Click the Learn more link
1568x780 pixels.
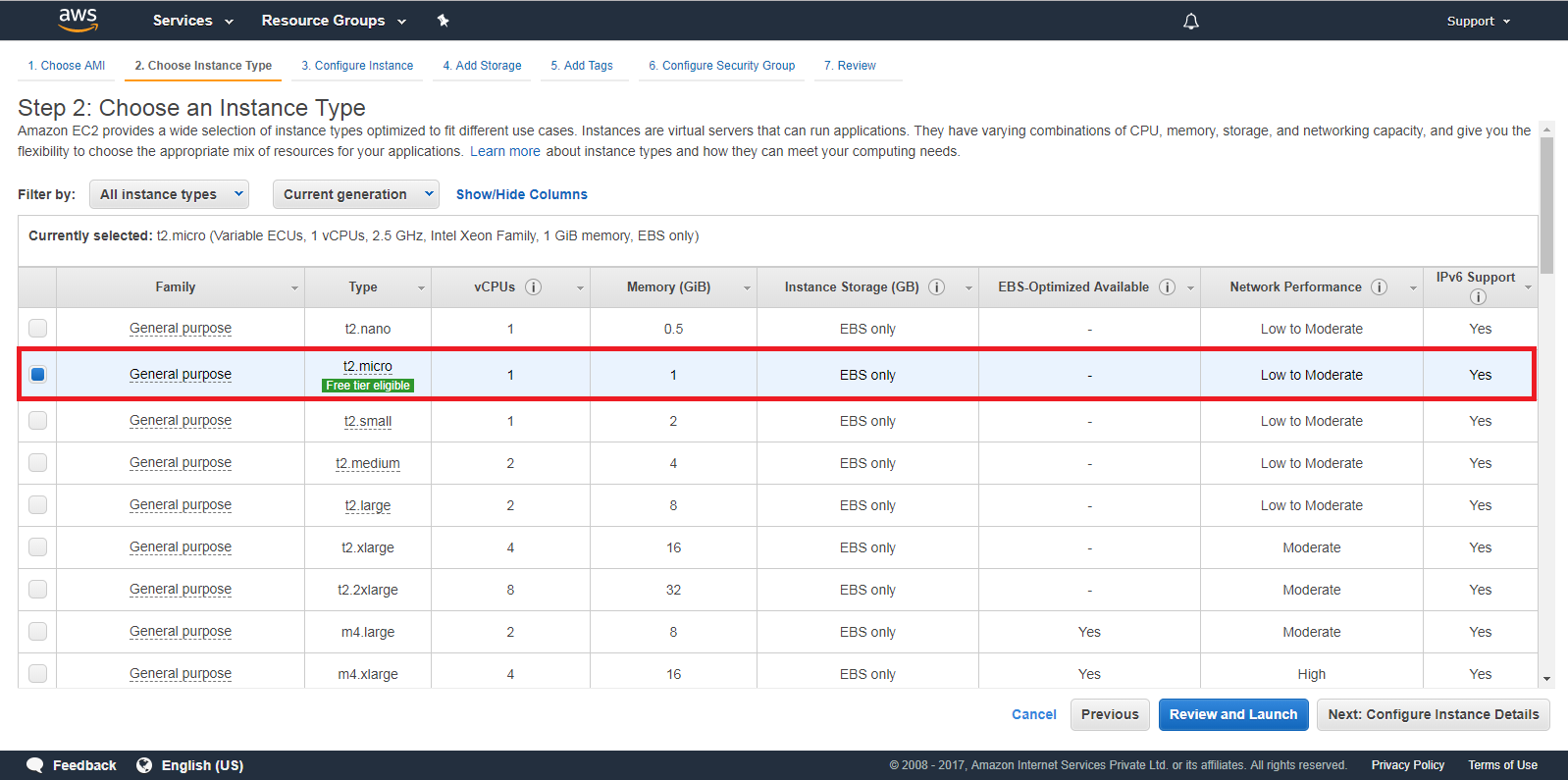[505, 151]
